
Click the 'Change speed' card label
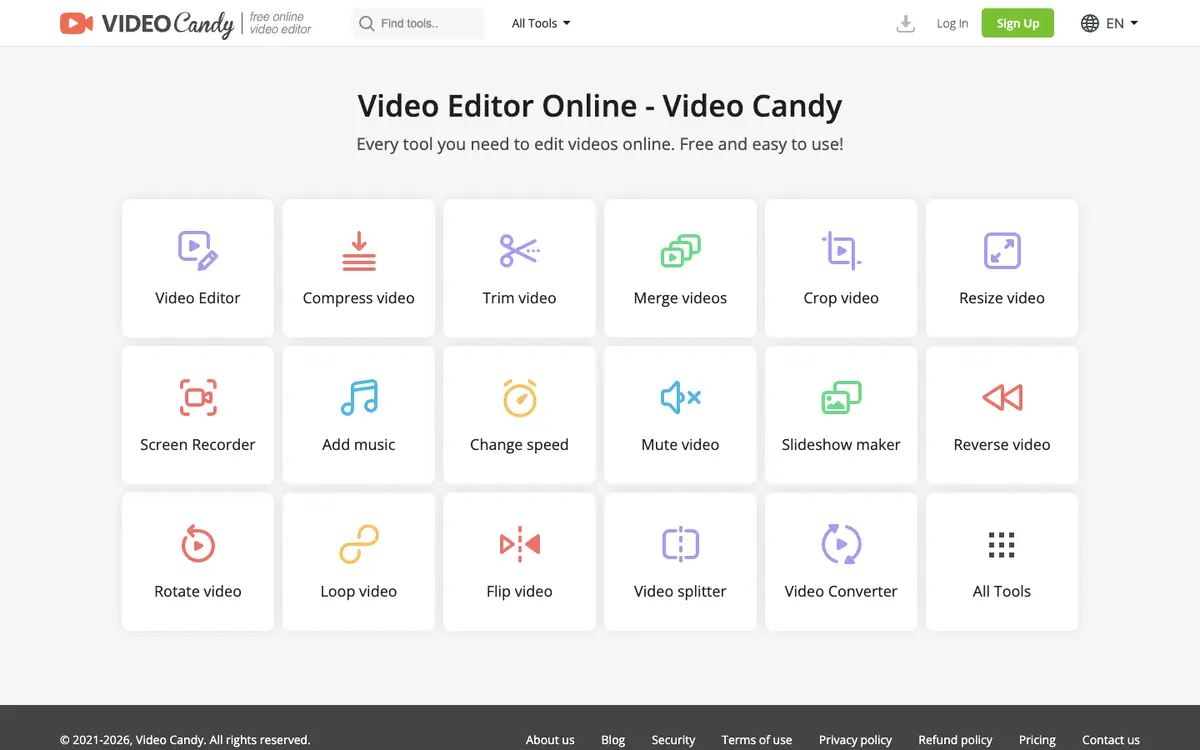click(519, 445)
